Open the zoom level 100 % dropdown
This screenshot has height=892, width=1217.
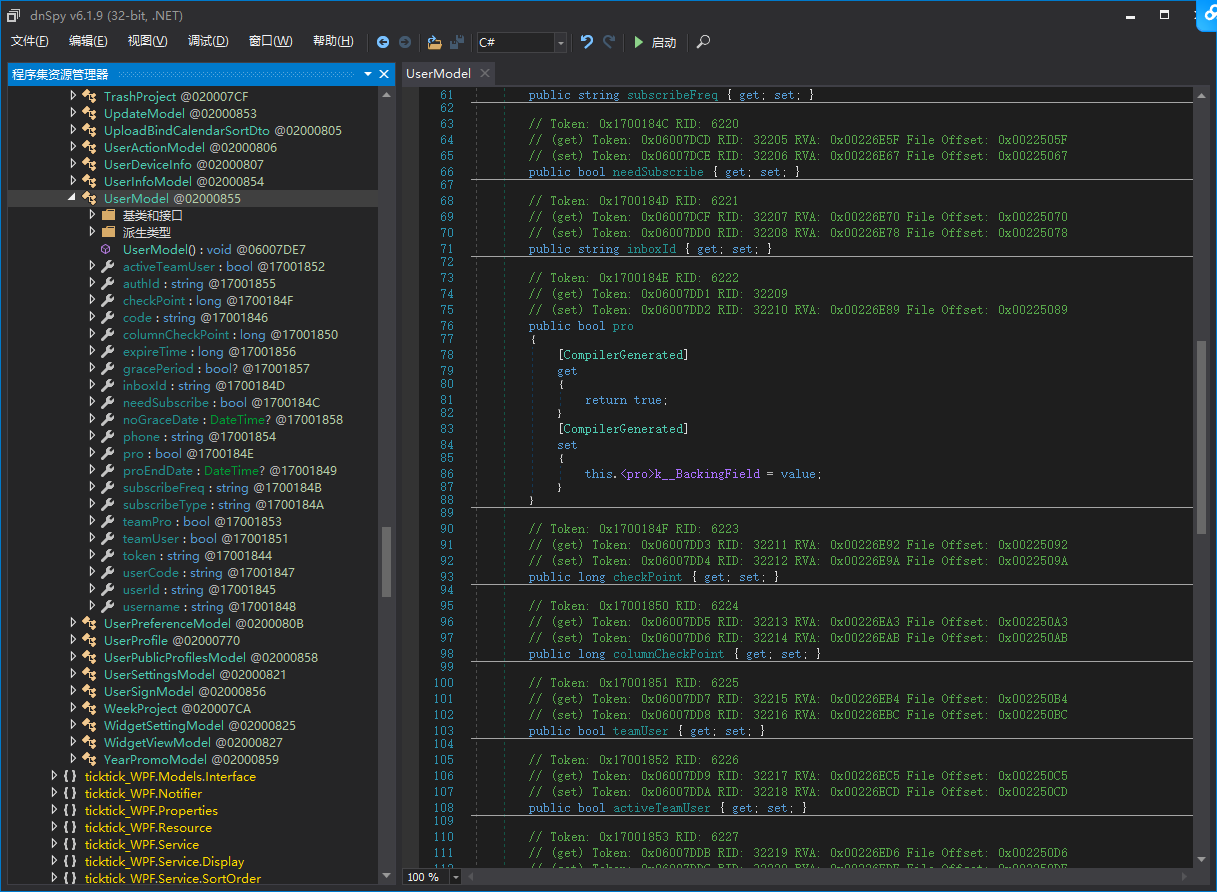(x=456, y=877)
